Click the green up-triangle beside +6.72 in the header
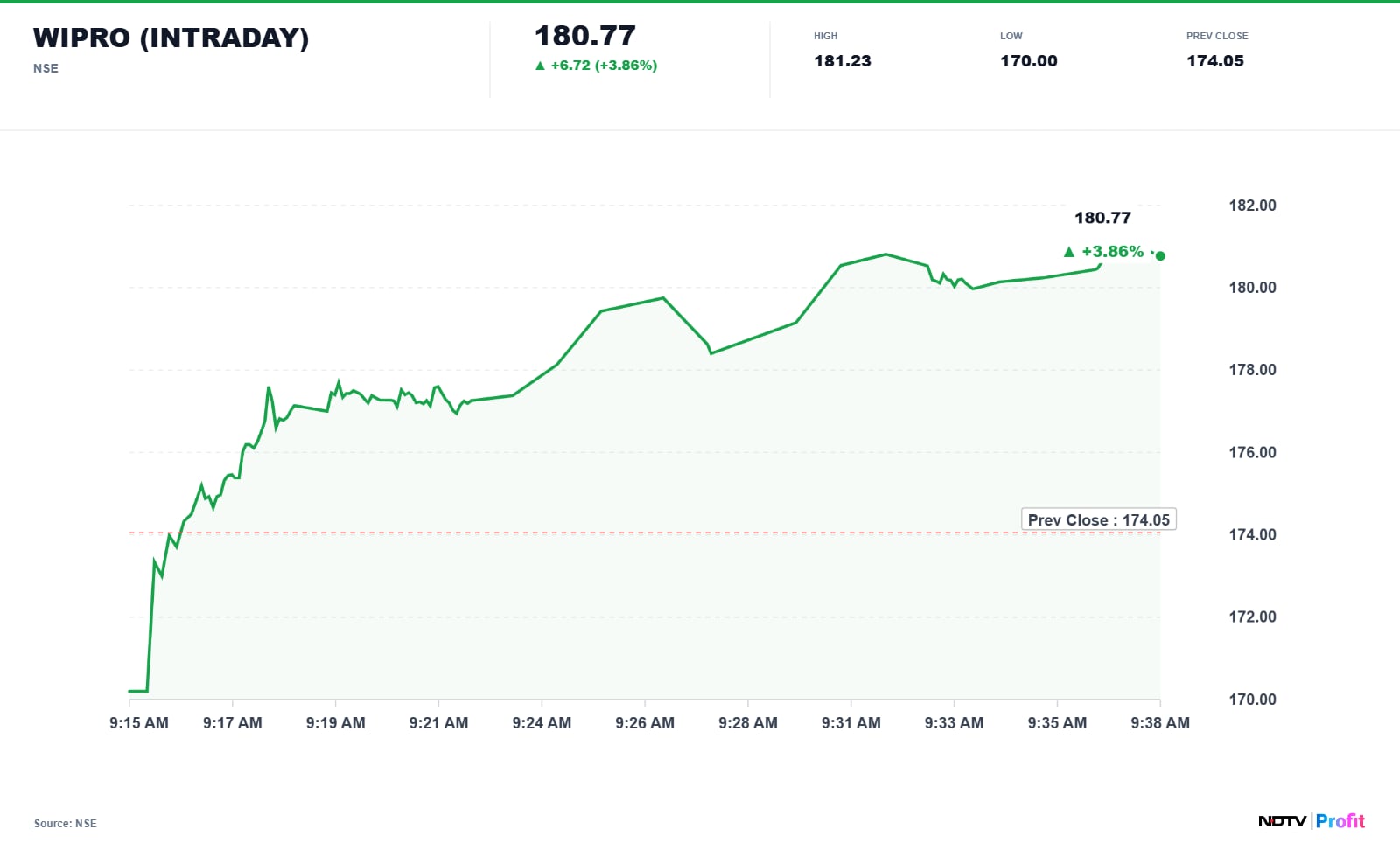 point(540,66)
